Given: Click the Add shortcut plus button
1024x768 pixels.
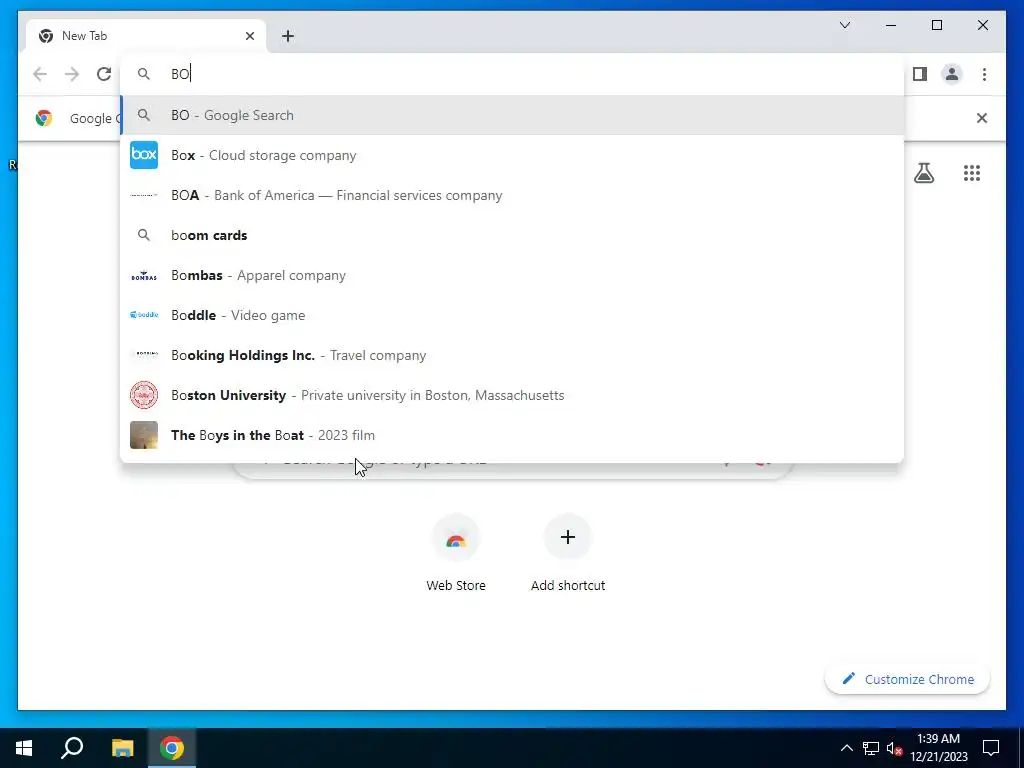Looking at the screenshot, I should (x=568, y=537).
